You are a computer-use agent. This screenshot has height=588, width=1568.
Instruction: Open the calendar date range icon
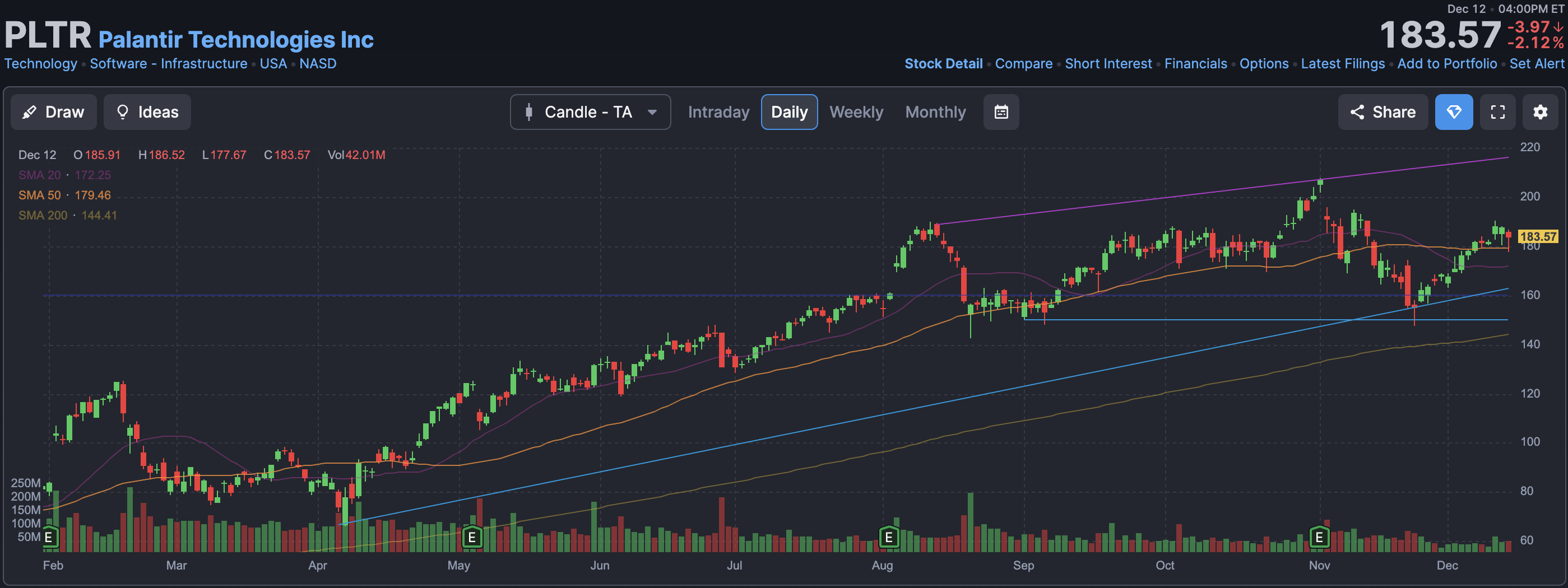[1001, 112]
